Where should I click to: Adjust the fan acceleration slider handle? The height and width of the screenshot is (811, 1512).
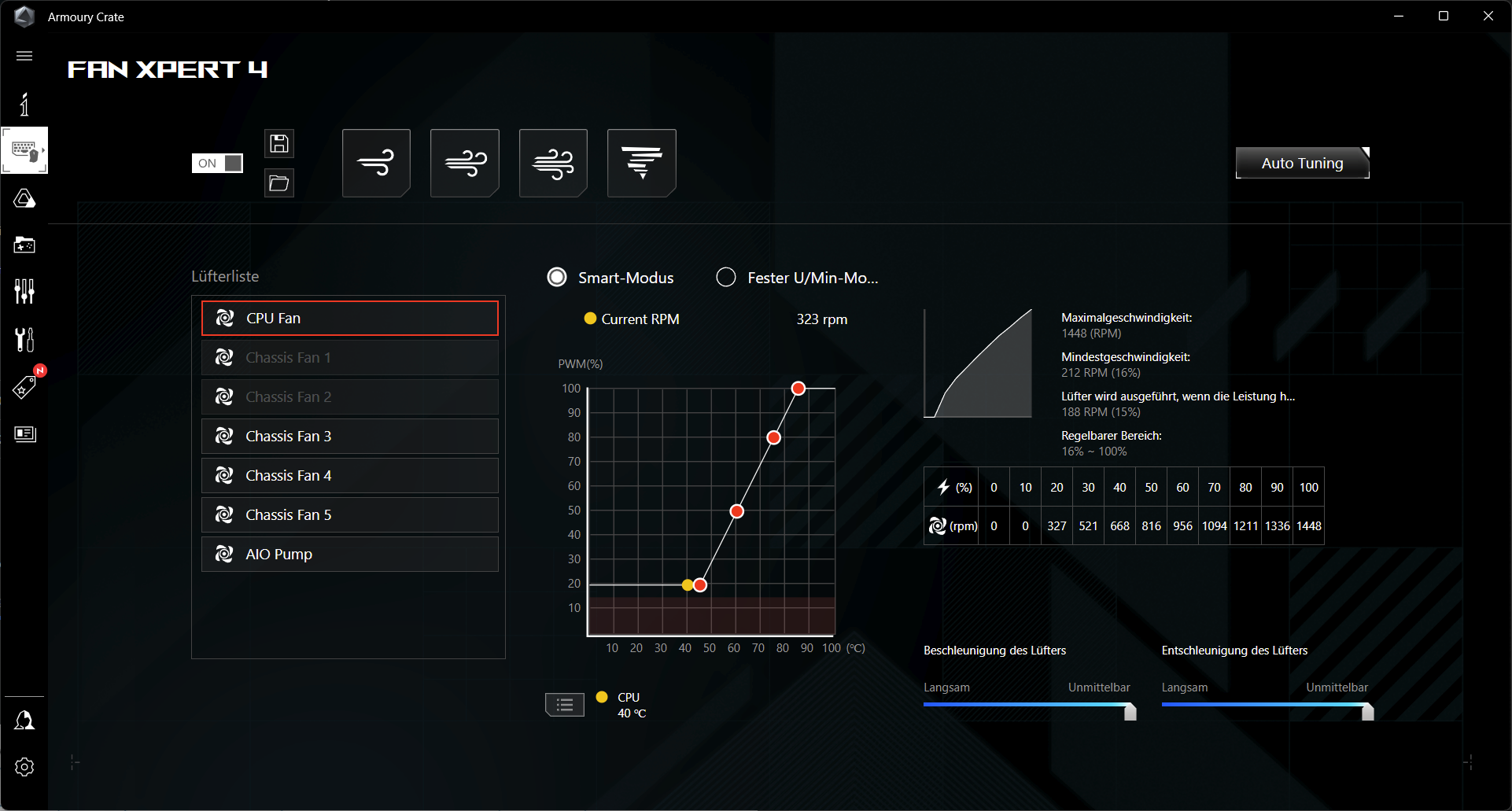click(x=1130, y=712)
